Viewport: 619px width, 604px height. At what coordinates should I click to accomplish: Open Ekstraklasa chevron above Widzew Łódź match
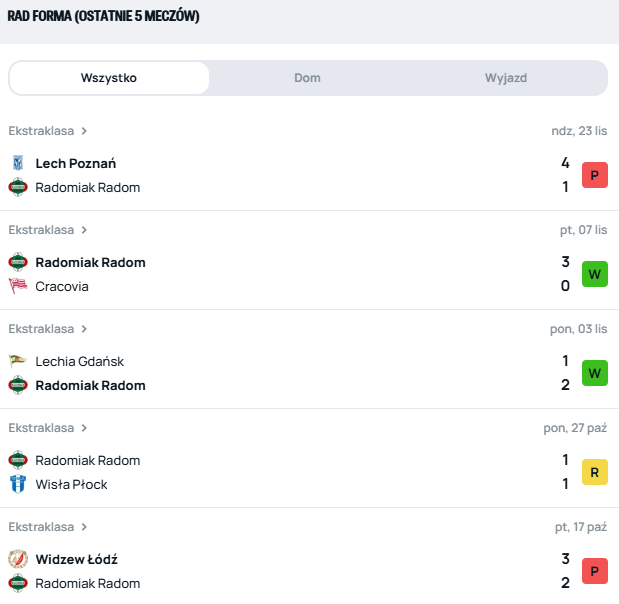point(84,527)
